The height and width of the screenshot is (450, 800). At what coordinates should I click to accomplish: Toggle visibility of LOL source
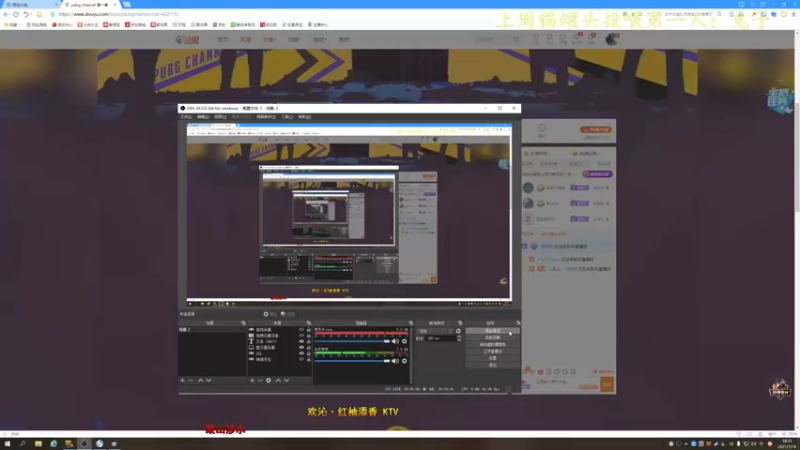[x=302, y=353]
